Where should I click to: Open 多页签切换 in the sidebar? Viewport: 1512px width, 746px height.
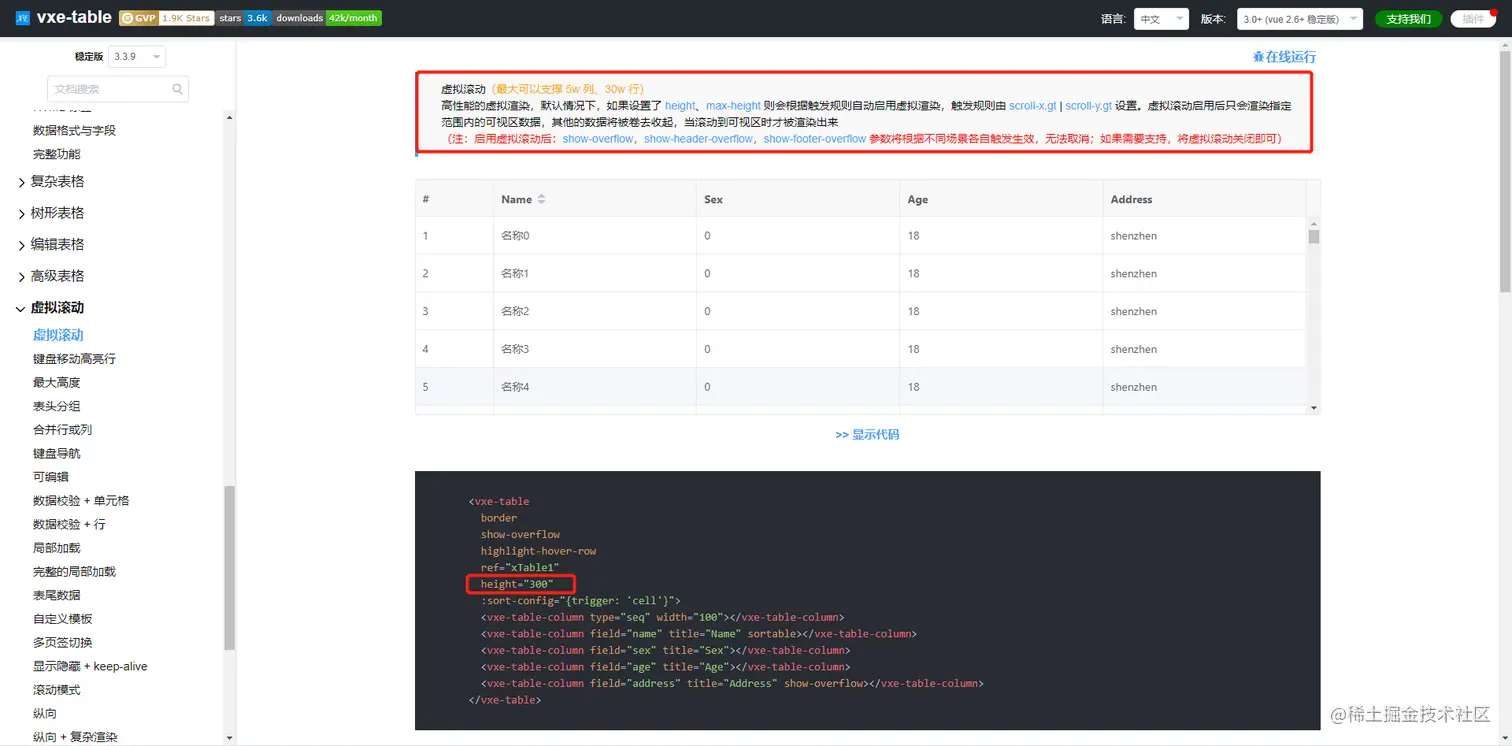coord(62,643)
